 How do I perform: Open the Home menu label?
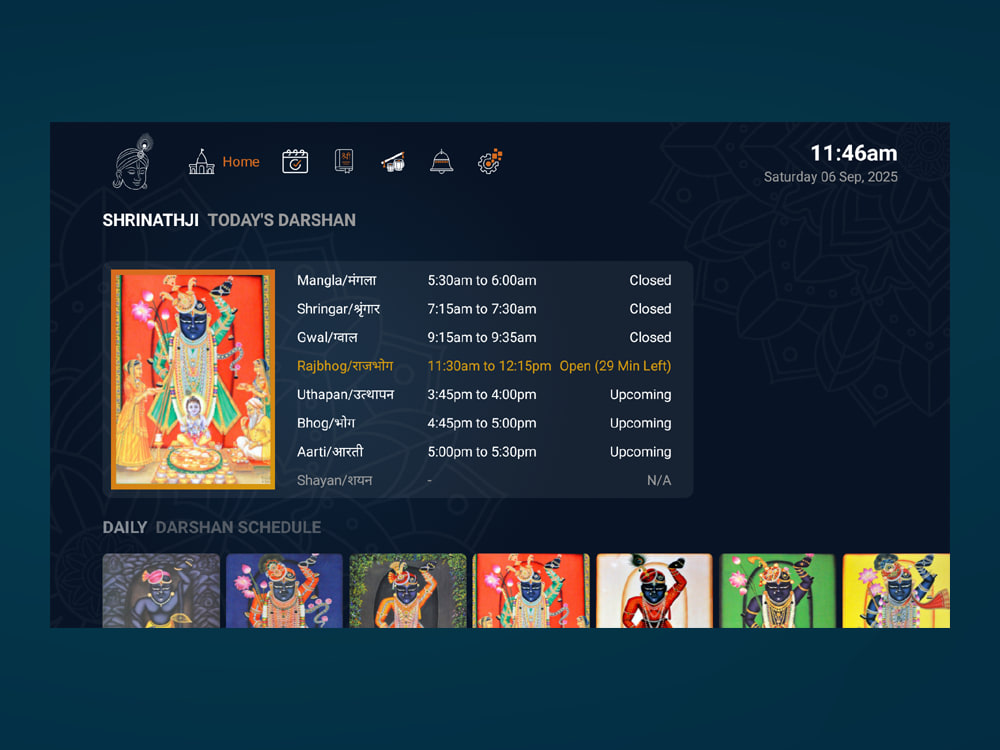tap(241, 162)
